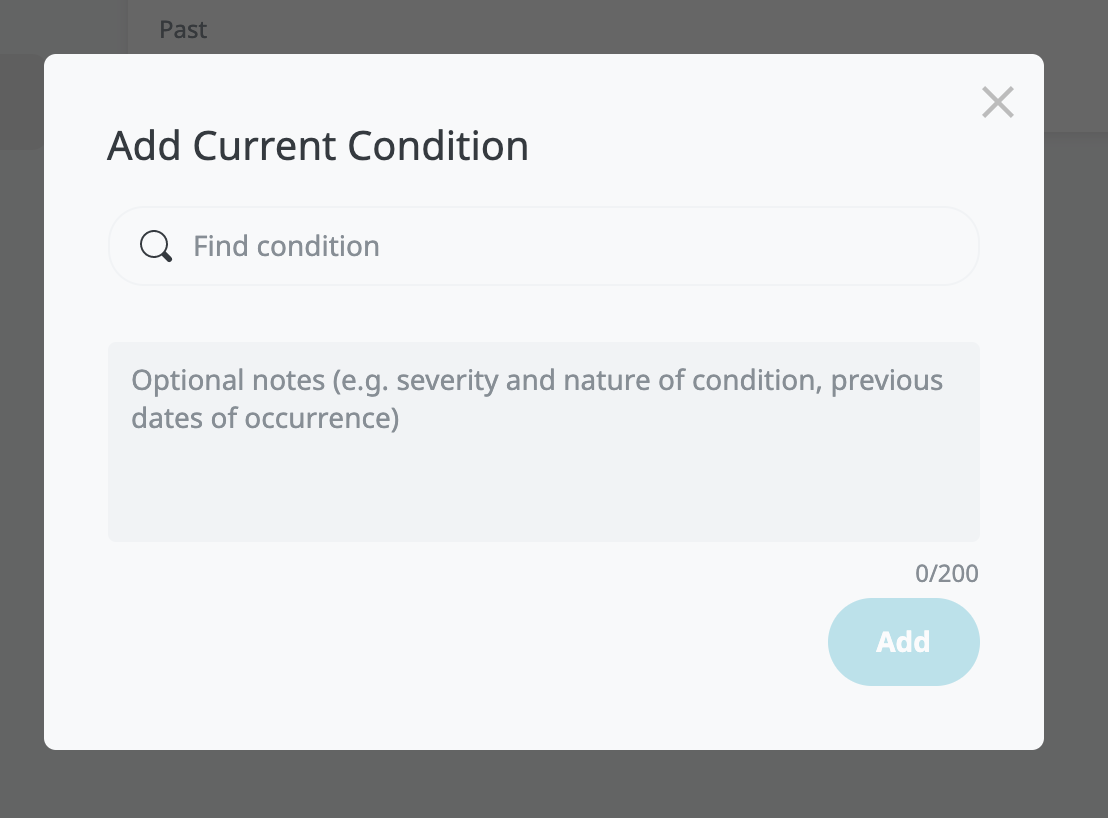Click blank dialog area beside the Add button
This screenshot has height=818, width=1108.
coord(459,641)
